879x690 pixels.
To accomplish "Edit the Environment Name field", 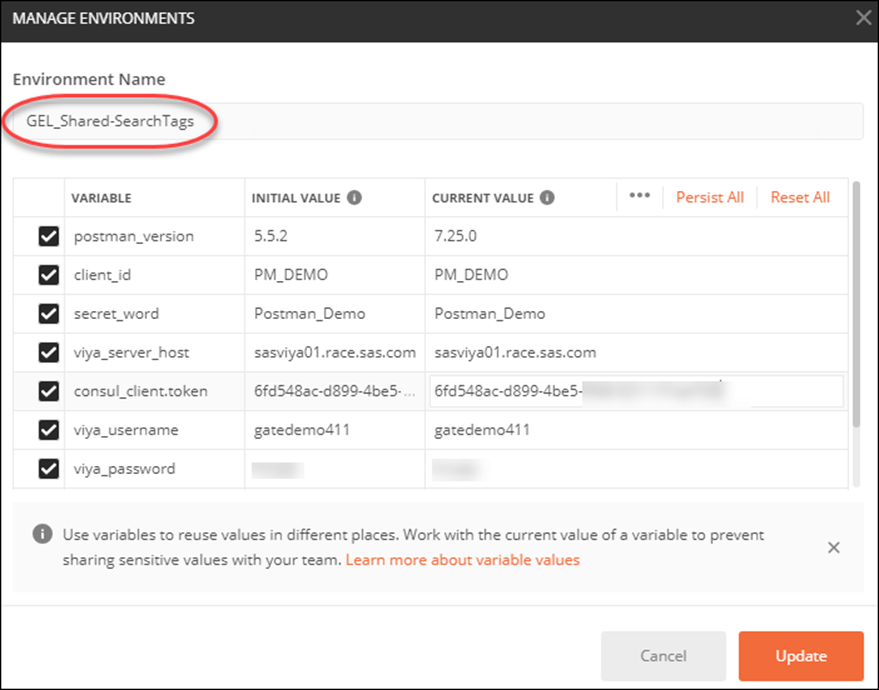I will (500, 122).
